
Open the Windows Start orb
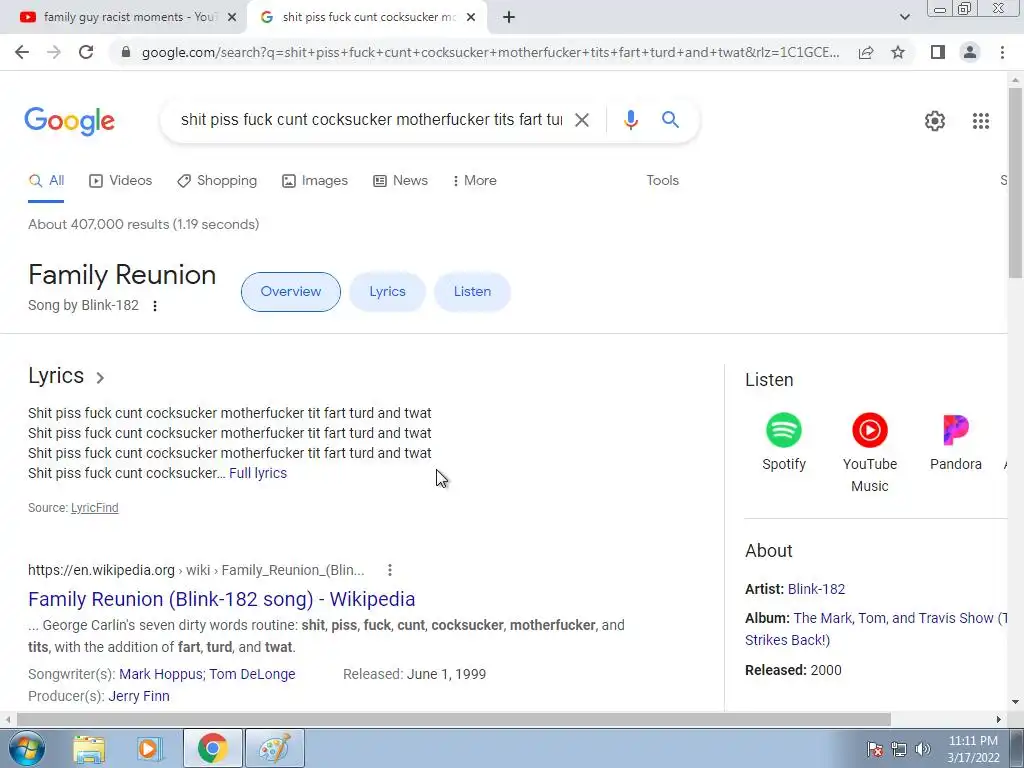point(26,748)
